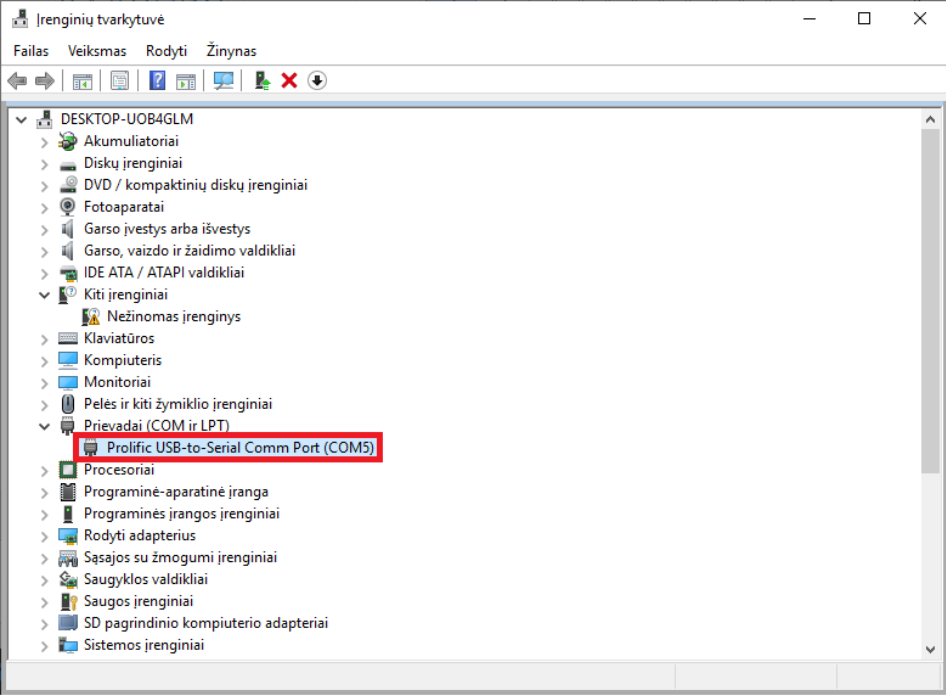Open the Žinynas menu
Screen dimensions: 946x696
231,51
